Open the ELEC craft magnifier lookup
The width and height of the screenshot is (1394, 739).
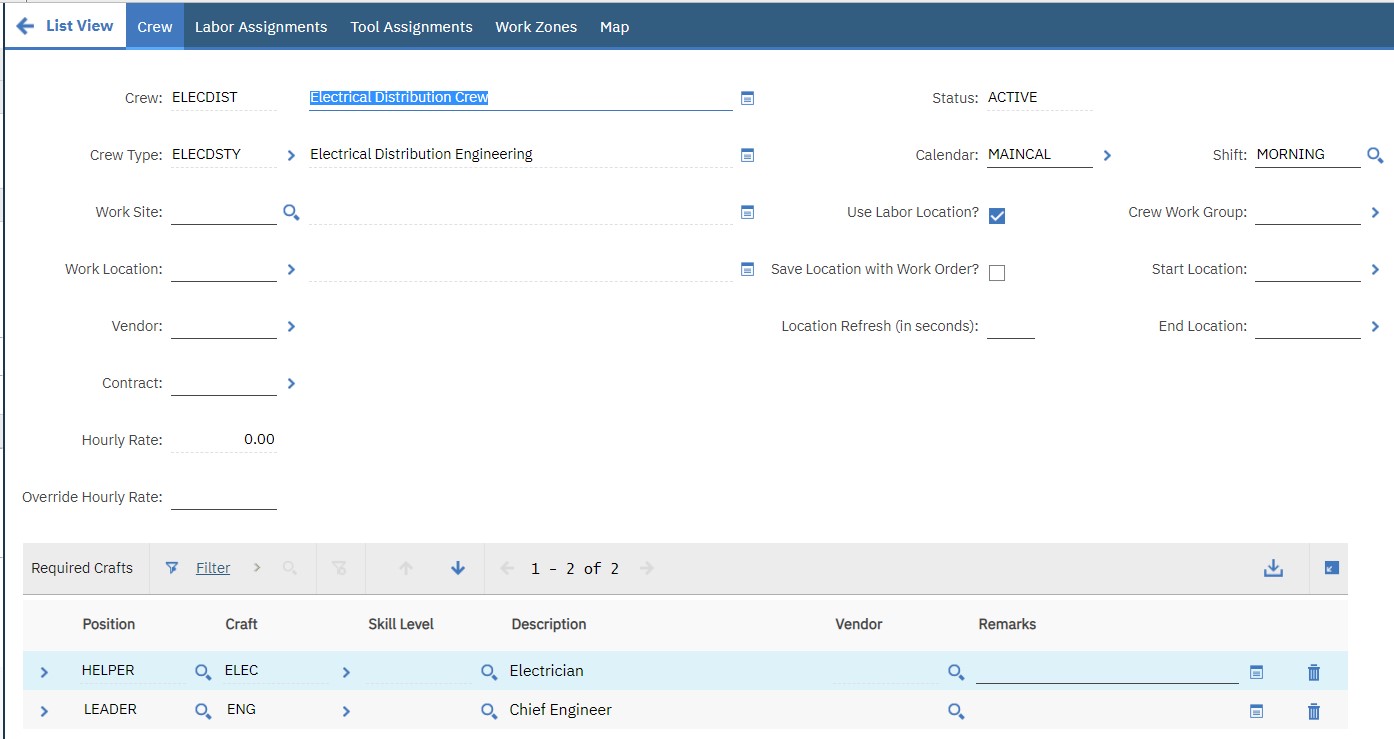coord(201,671)
